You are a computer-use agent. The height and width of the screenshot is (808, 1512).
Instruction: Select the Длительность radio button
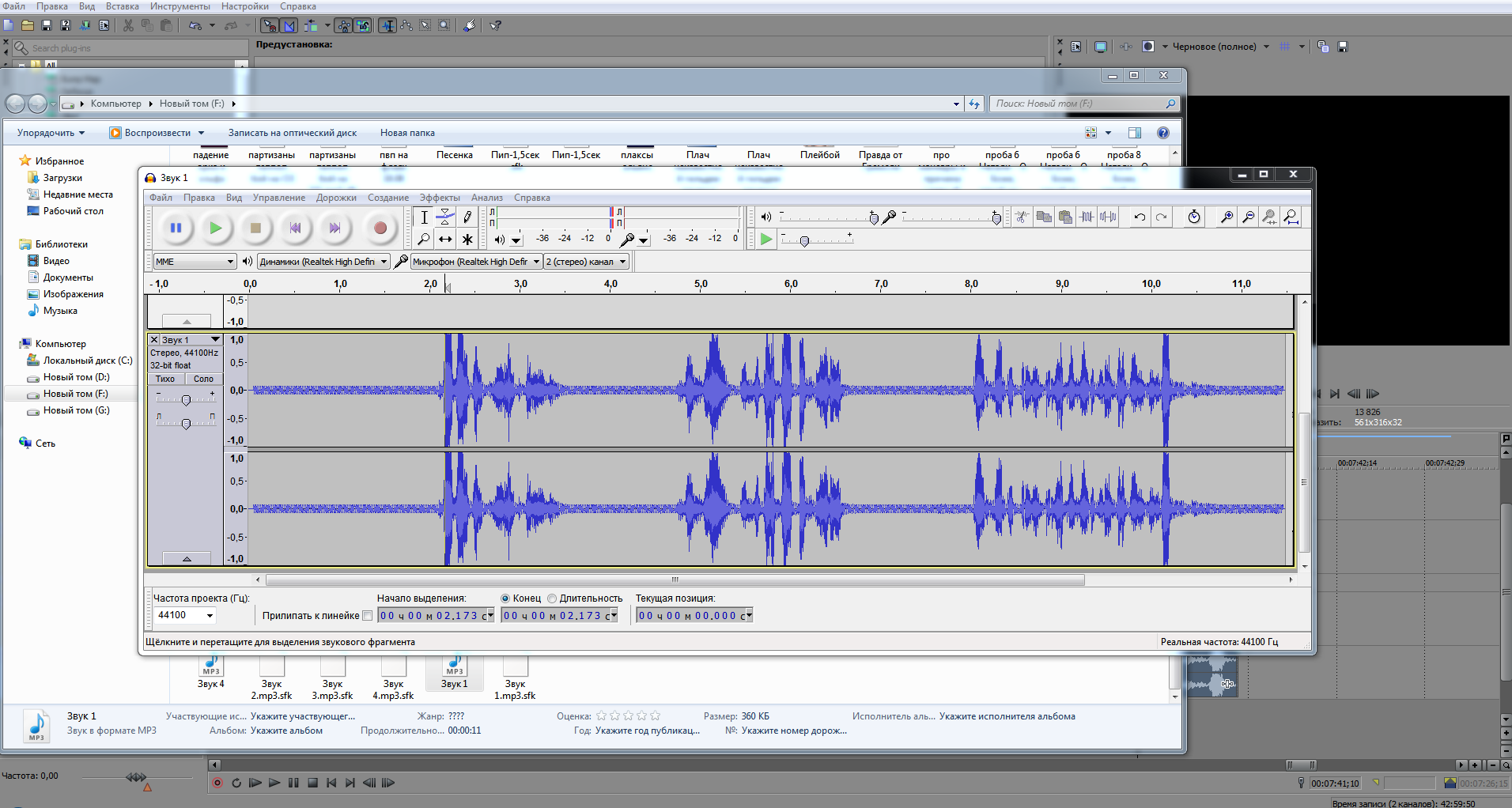(x=552, y=598)
